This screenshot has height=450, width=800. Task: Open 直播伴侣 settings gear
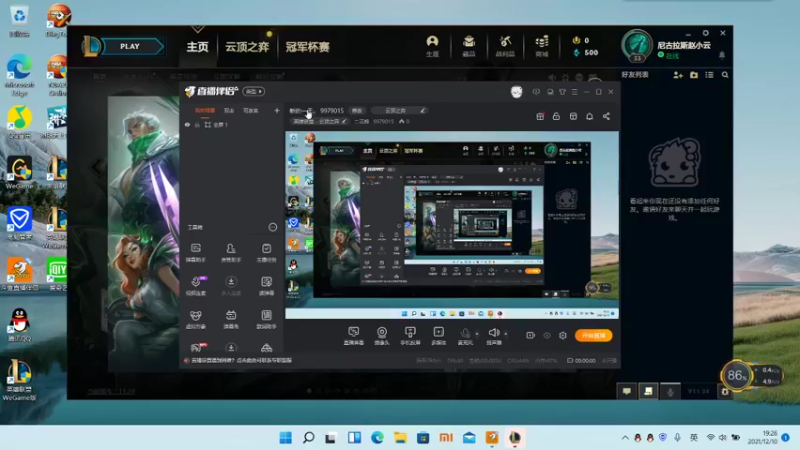563,335
